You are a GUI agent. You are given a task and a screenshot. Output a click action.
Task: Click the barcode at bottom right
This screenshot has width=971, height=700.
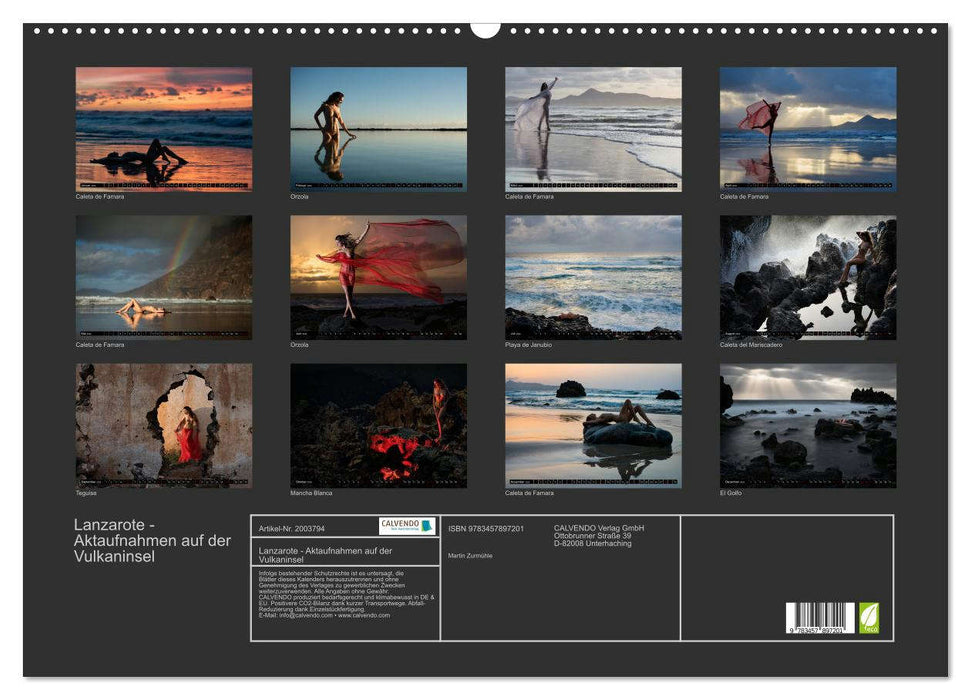point(819,618)
